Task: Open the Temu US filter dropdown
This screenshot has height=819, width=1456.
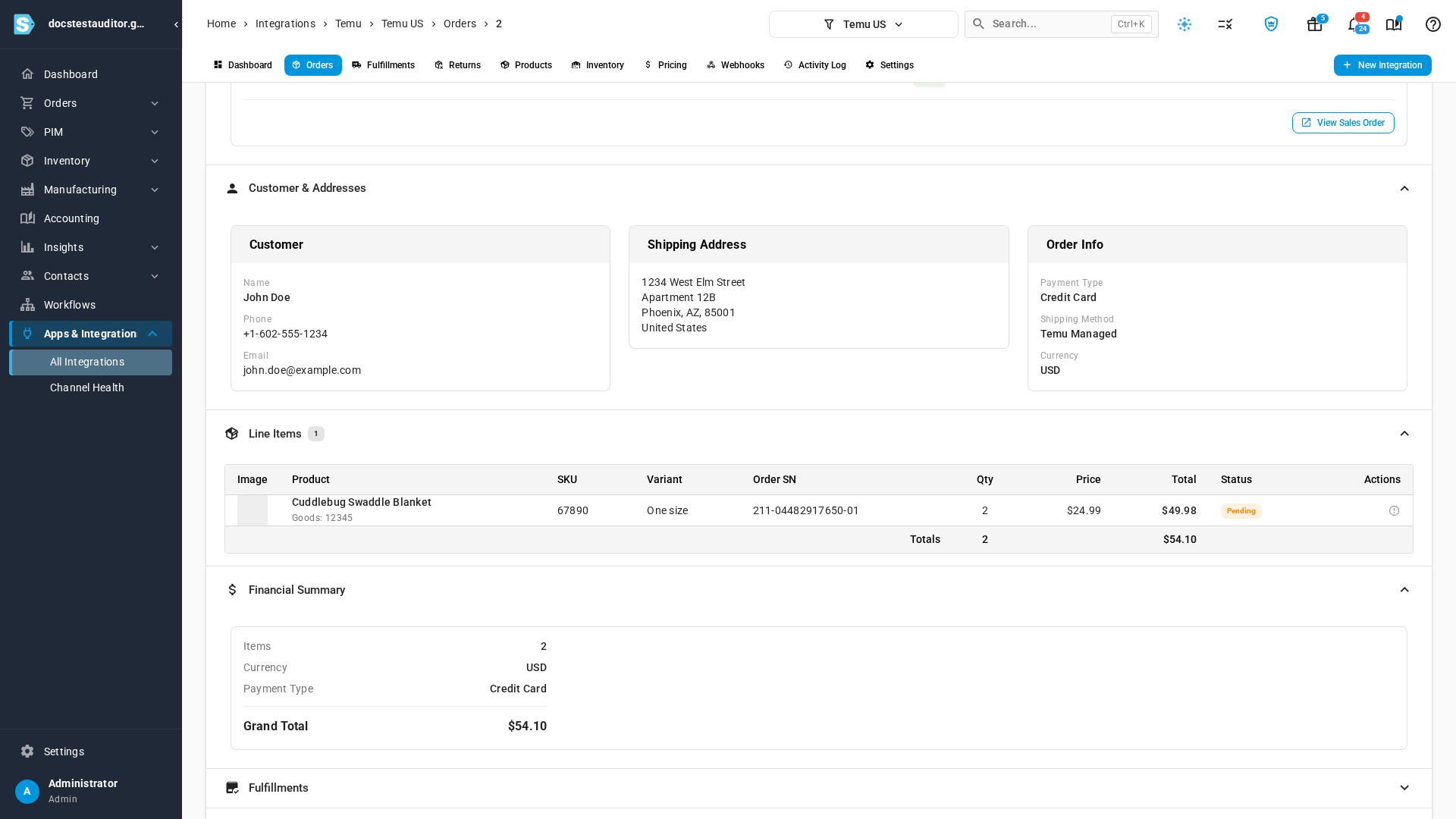Action: coord(864,24)
